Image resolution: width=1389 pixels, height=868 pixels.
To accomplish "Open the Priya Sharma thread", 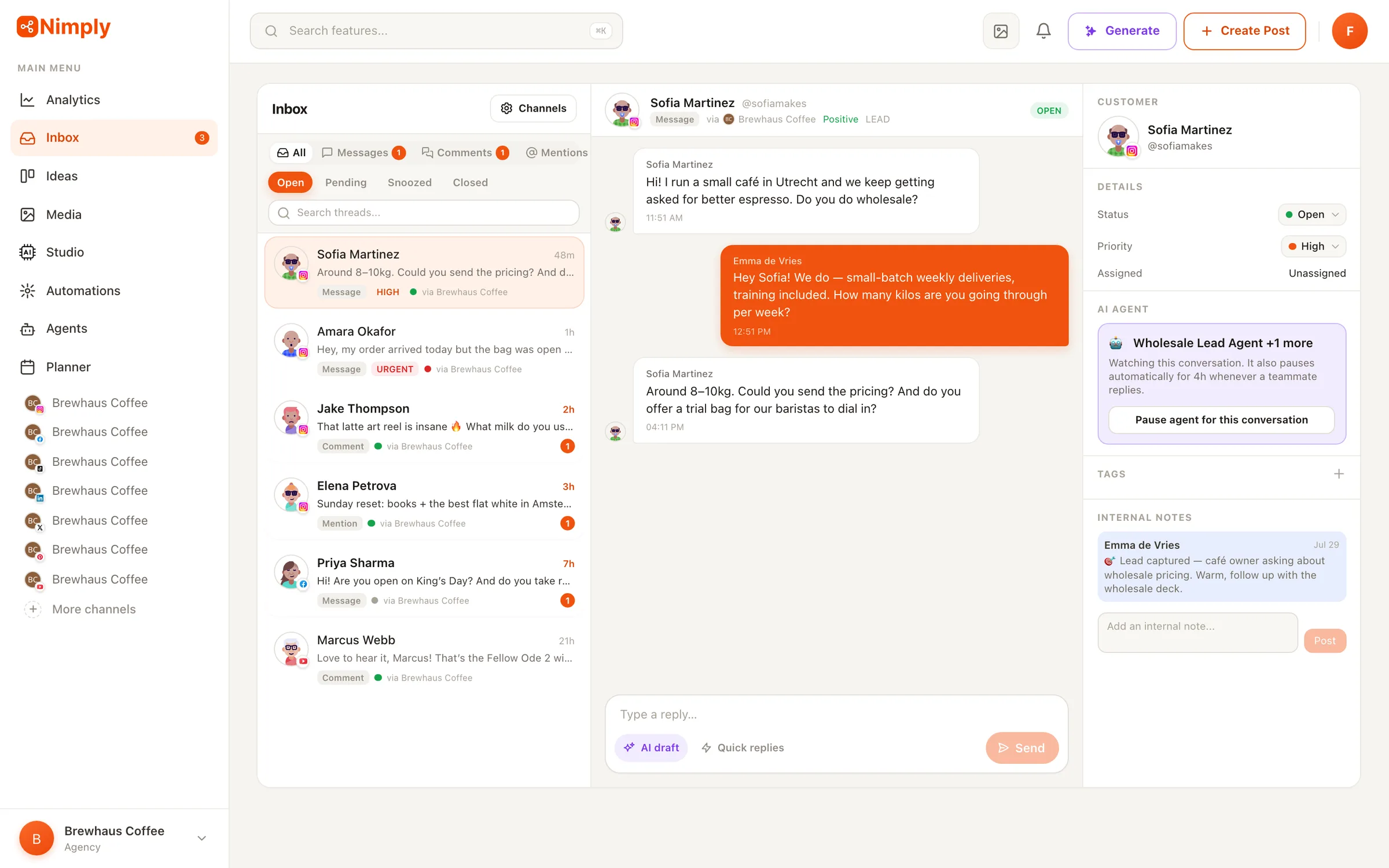I will (424, 581).
